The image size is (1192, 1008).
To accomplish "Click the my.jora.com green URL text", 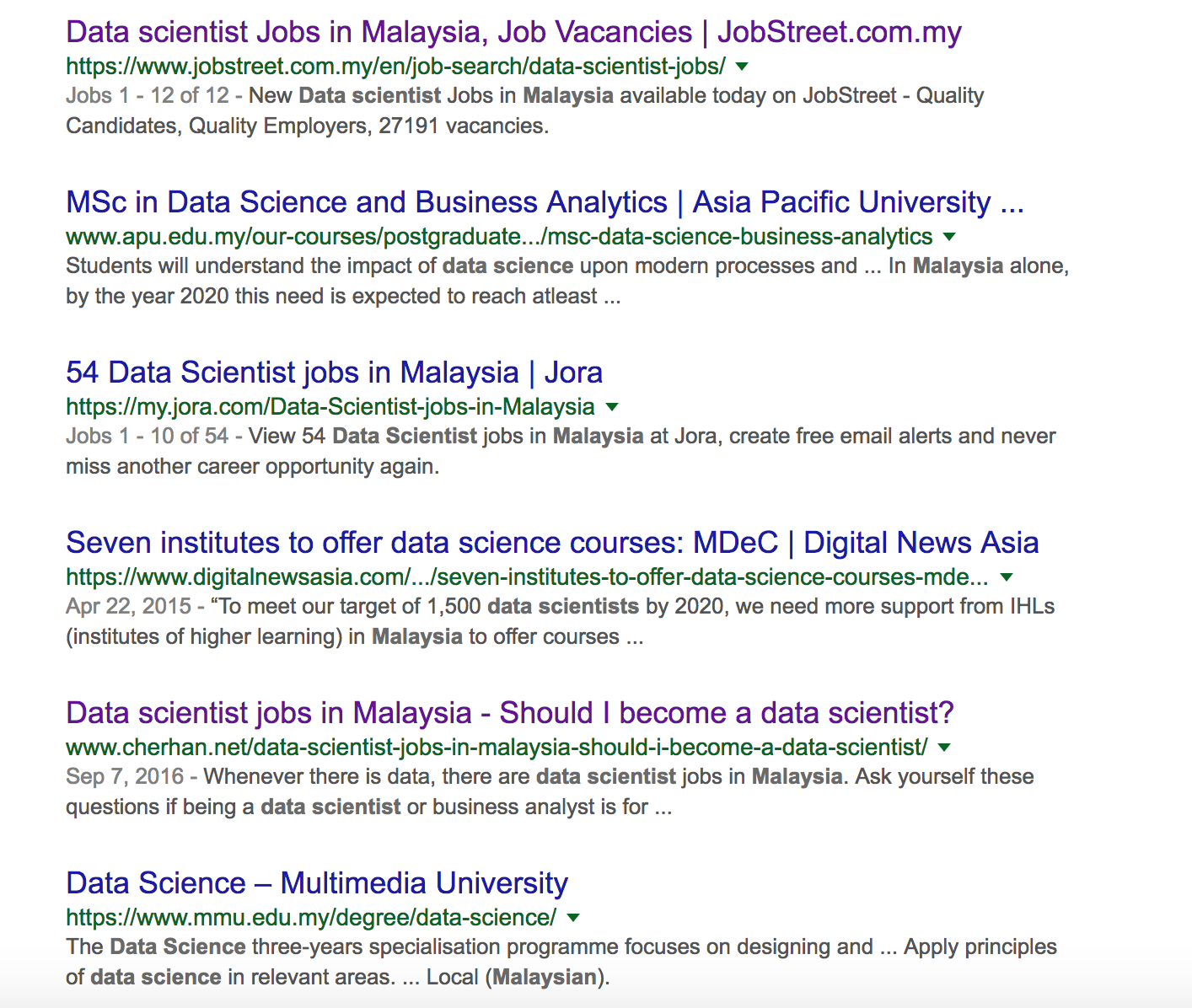I will pos(330,407).
